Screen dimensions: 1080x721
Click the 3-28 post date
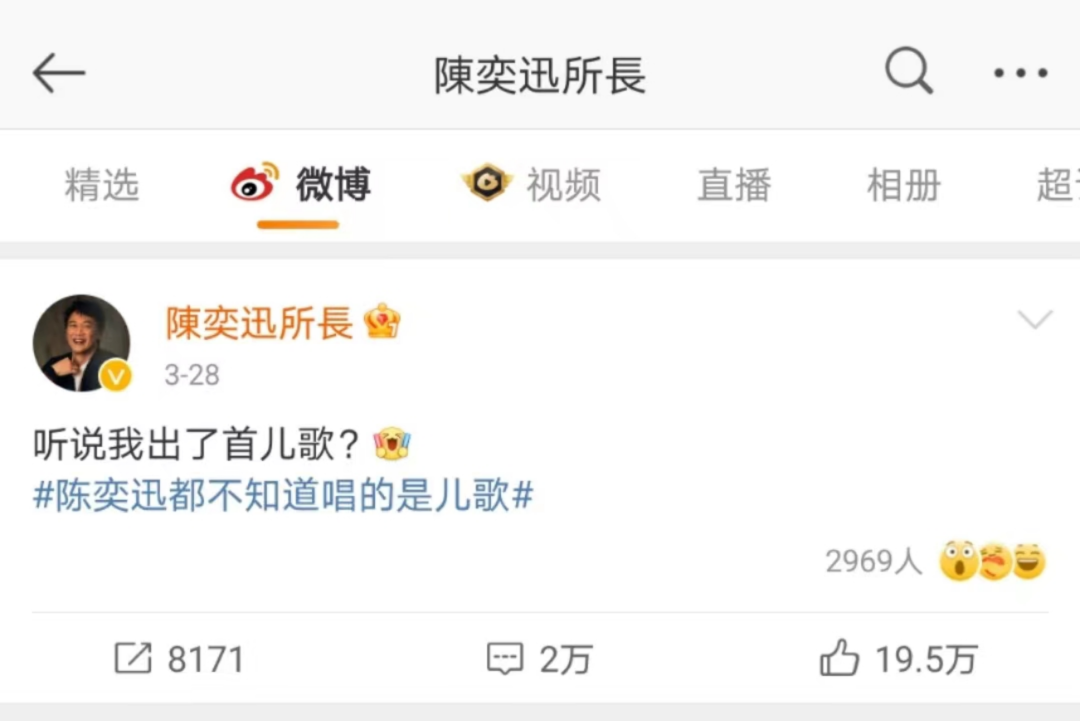pos(192,375)
